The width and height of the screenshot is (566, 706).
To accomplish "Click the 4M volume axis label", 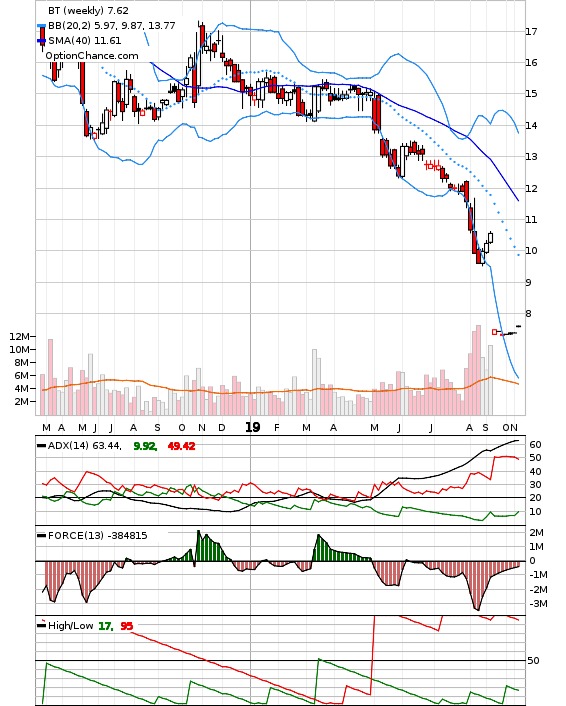I will click(x=22, y=389).
